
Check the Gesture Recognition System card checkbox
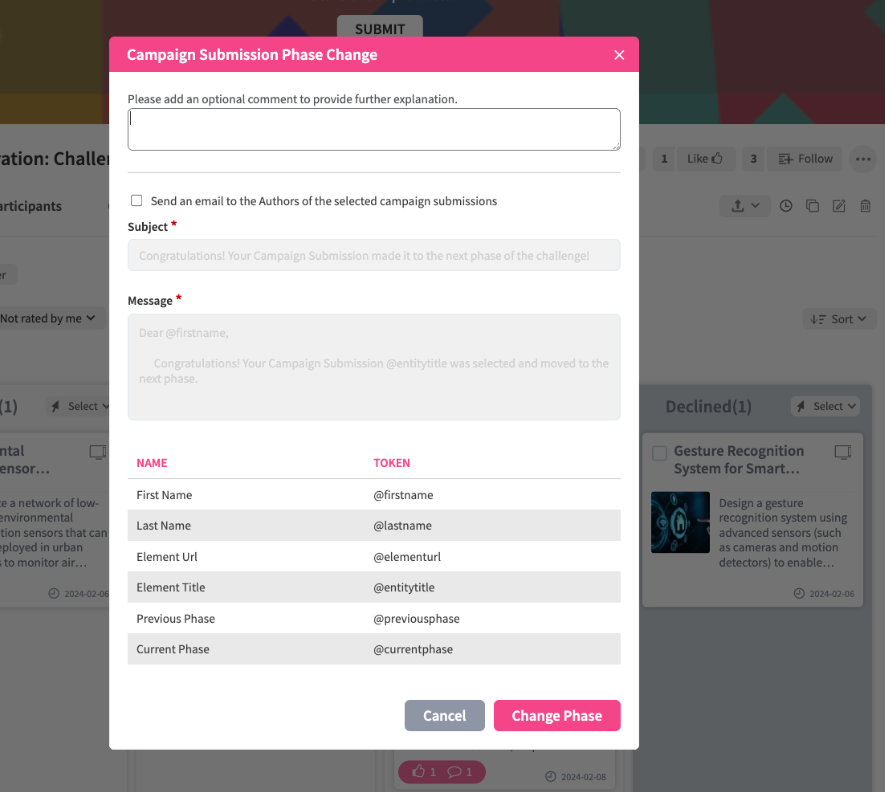pyautogui.click(x=659, y=453)
